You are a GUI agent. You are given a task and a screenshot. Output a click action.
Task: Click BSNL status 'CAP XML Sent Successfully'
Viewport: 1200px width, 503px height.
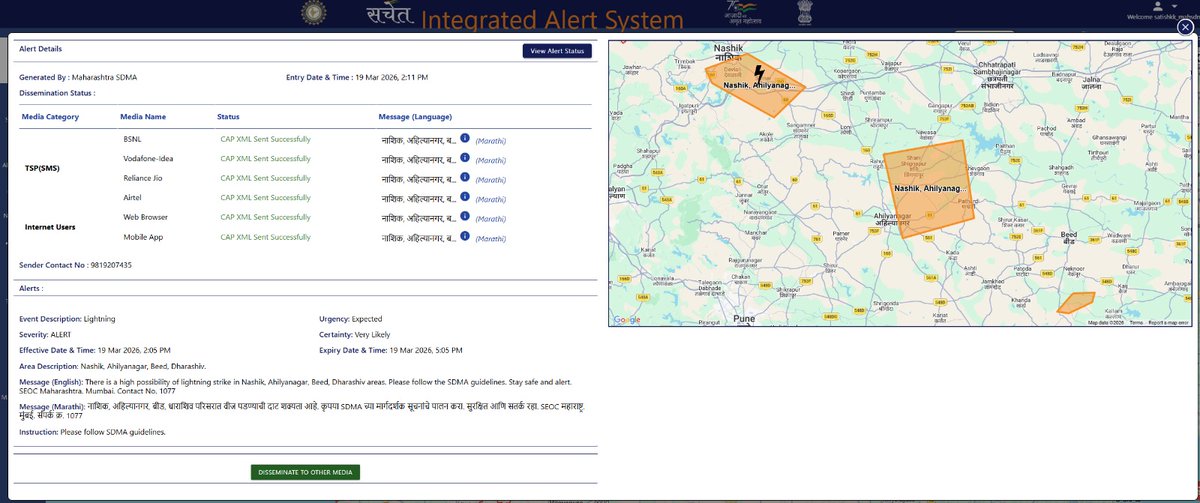[265, 139]
